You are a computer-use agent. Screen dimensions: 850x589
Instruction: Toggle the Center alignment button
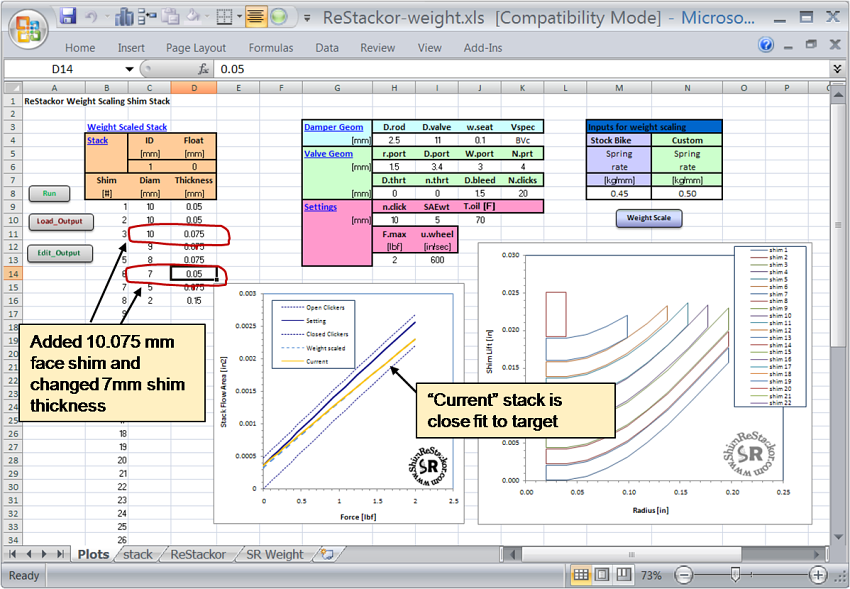[x=255, y=17]
